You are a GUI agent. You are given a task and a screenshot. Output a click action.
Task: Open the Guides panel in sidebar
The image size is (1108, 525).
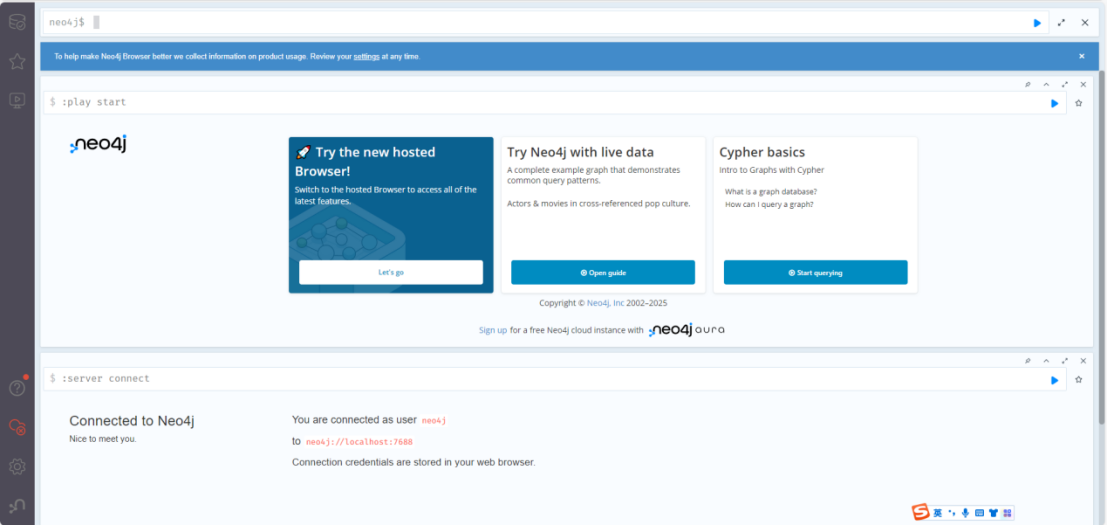tap(17, 100)
